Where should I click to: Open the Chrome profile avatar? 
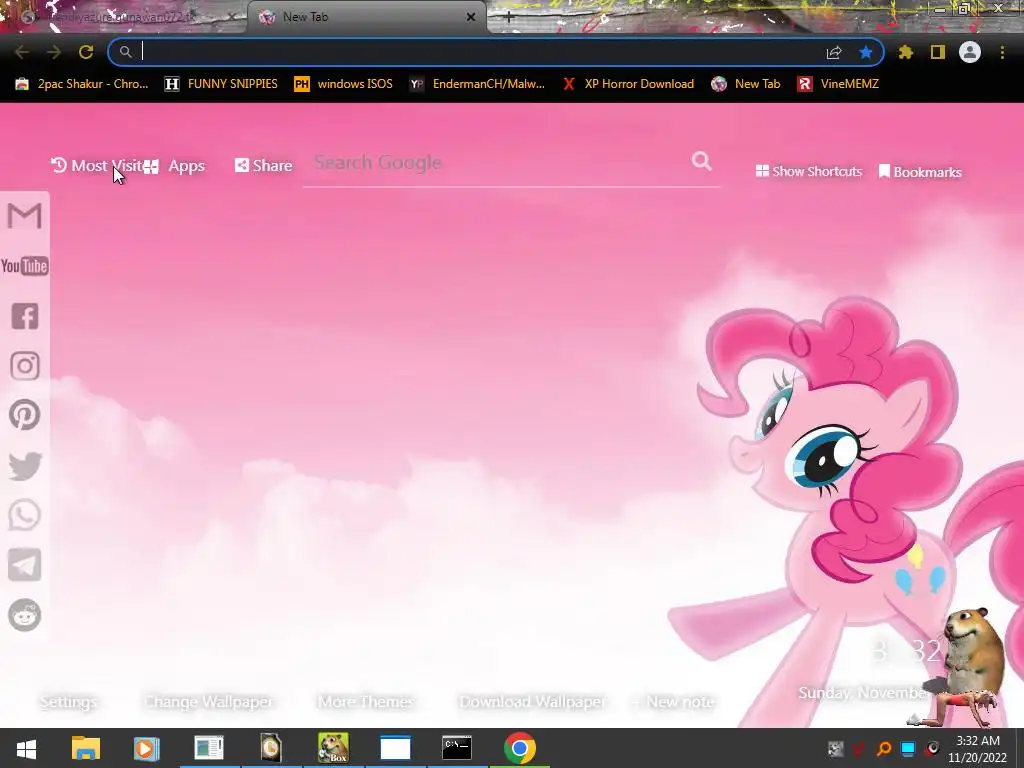tap(970, 52)
